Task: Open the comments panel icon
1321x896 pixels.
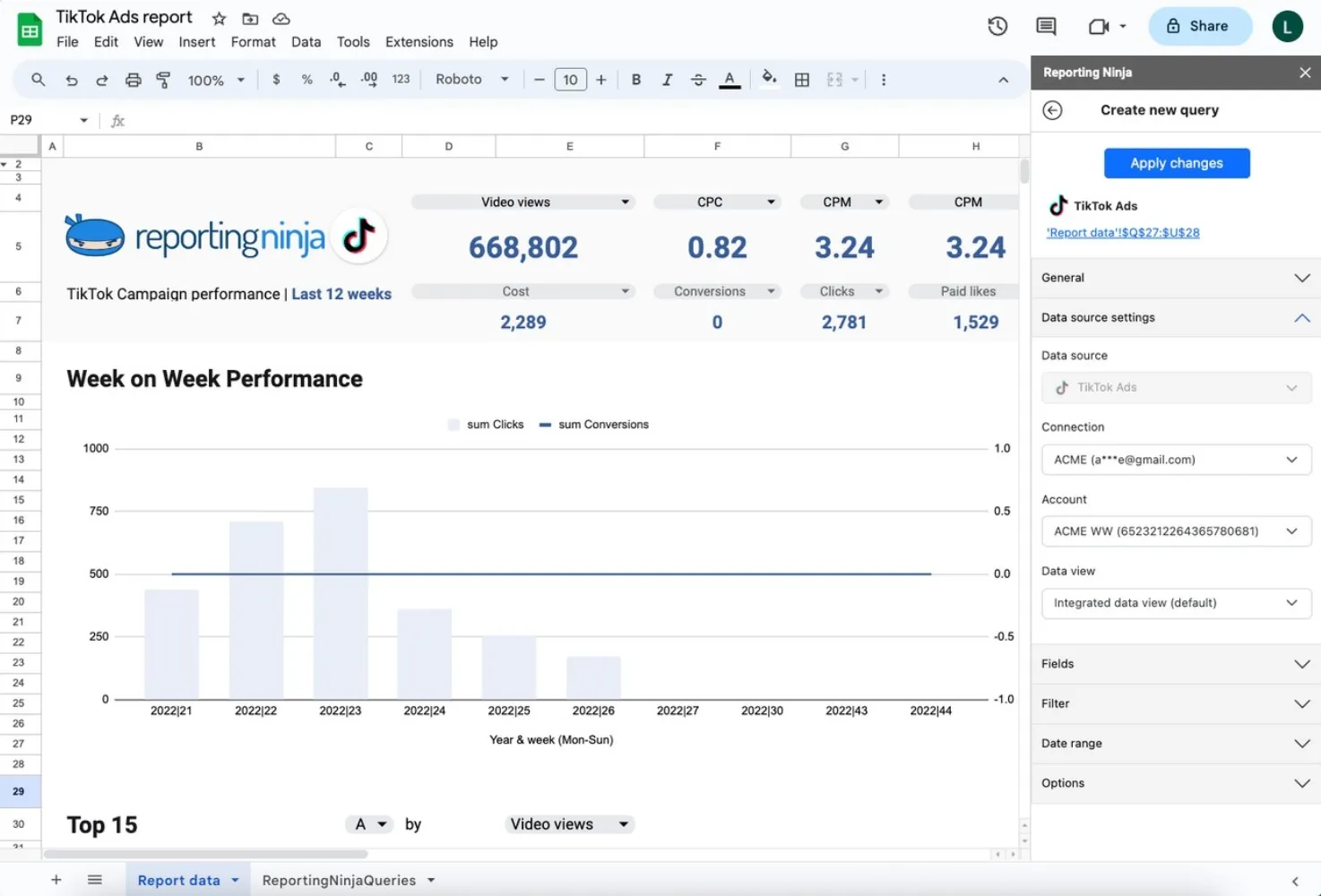Action: tap(1046, 26)
